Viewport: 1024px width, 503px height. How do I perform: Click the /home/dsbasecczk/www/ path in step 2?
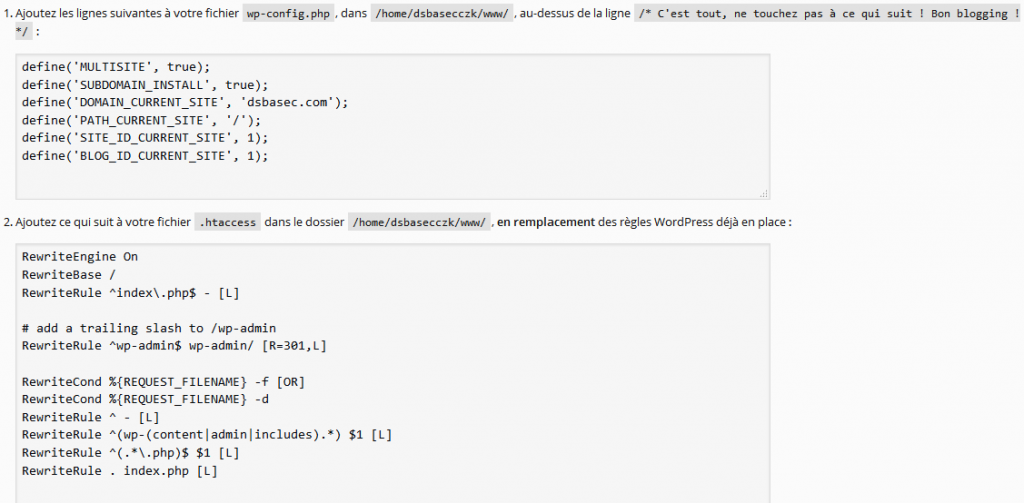click(x=419, y=222)
